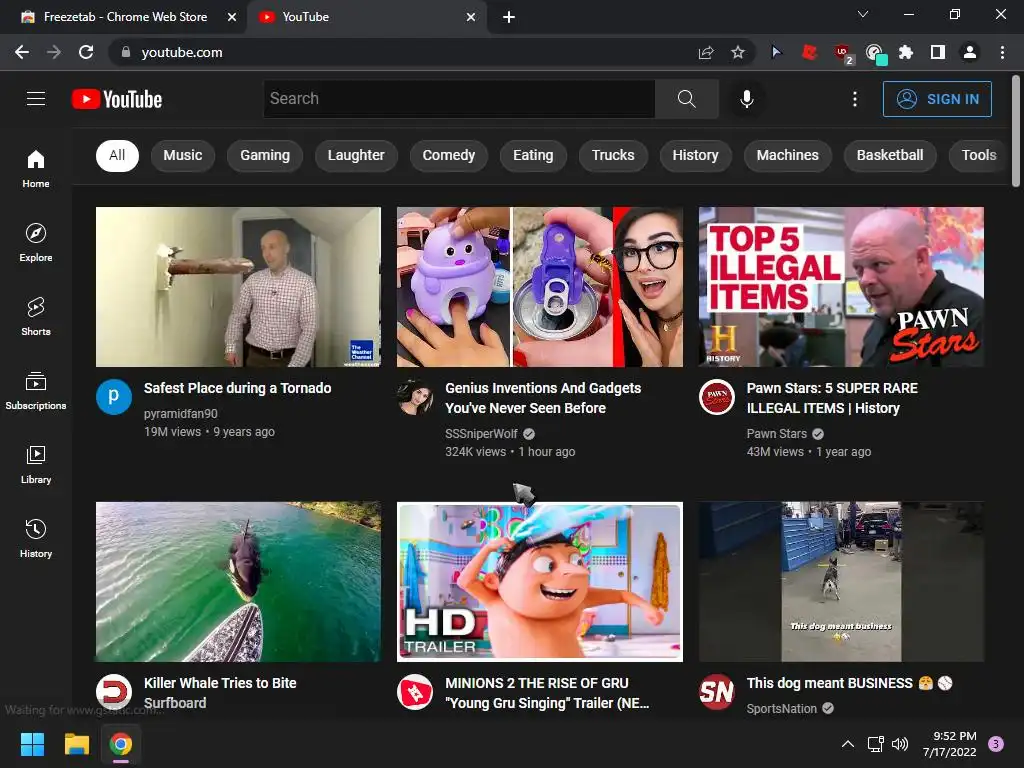
Task: Click the Chrome taskbar icon
Action: point(121,744)
